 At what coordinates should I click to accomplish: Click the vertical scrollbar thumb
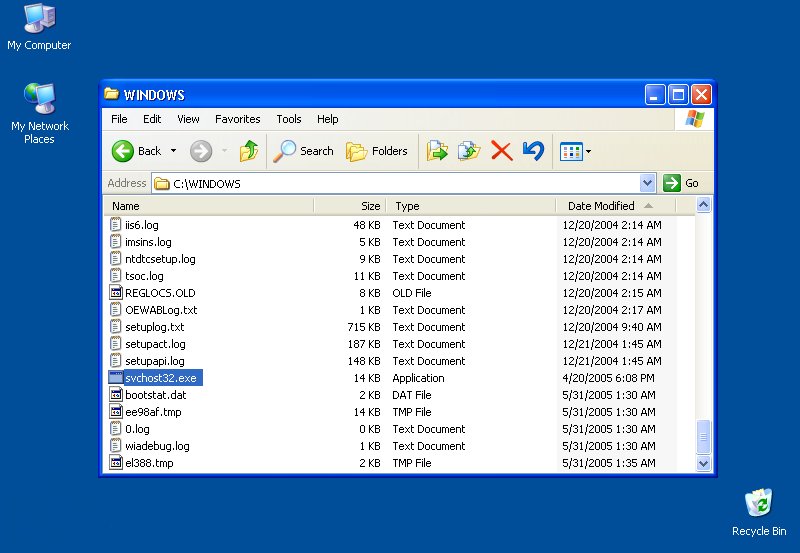pos(704,437)
